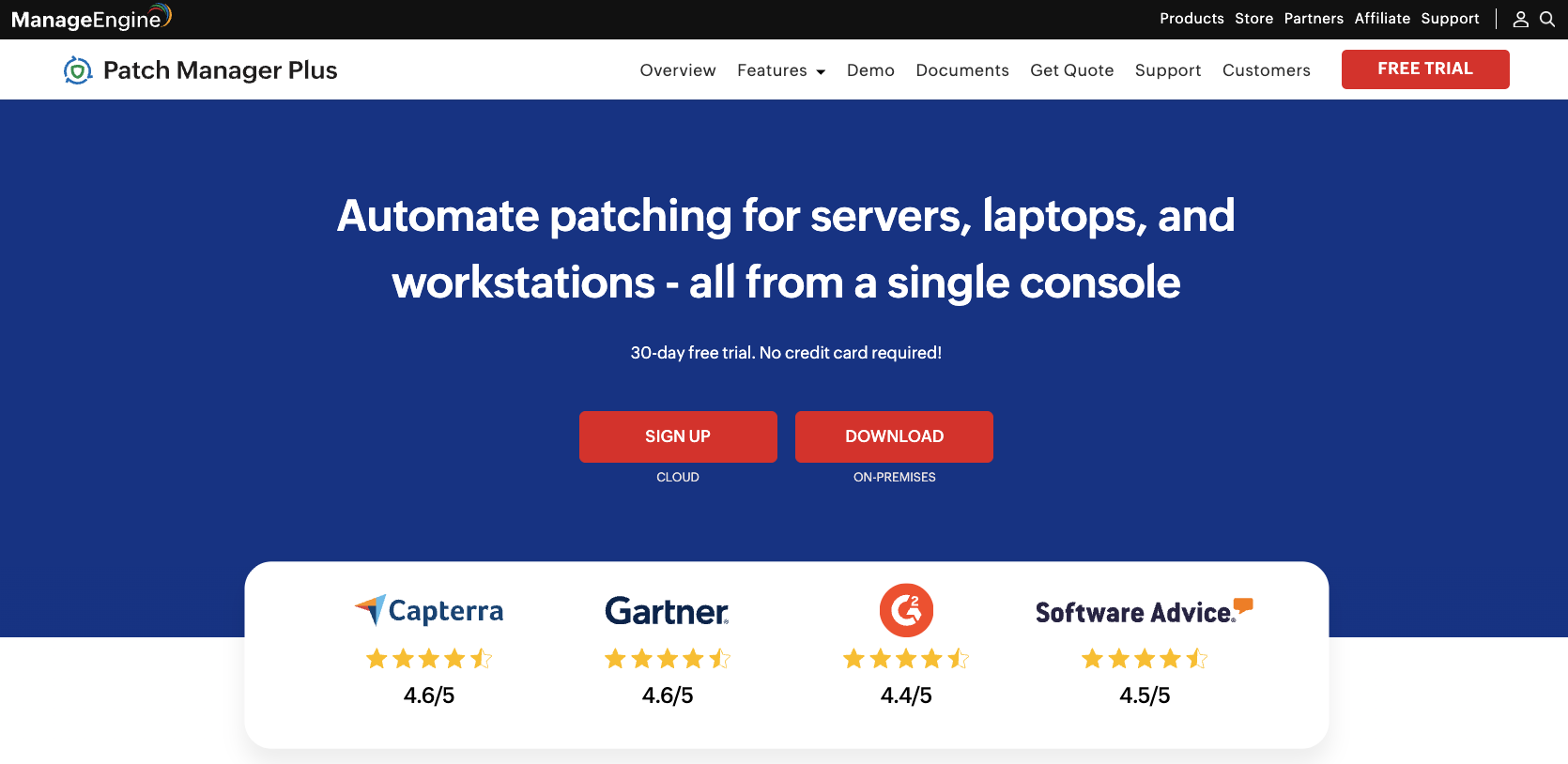Screen dimensions: 1568x764
Task: Open the Capterra rating logo
Action: pos(429,611)
